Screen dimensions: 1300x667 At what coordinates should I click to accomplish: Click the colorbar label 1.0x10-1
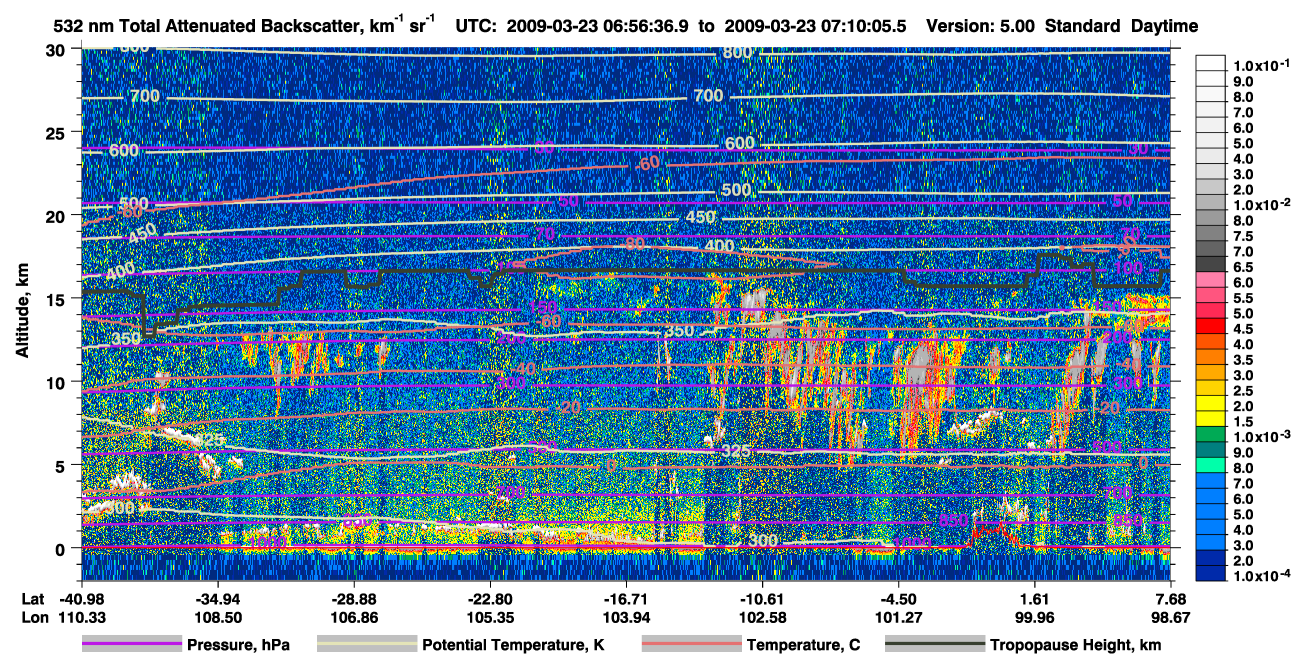[x=1263, y=65]
